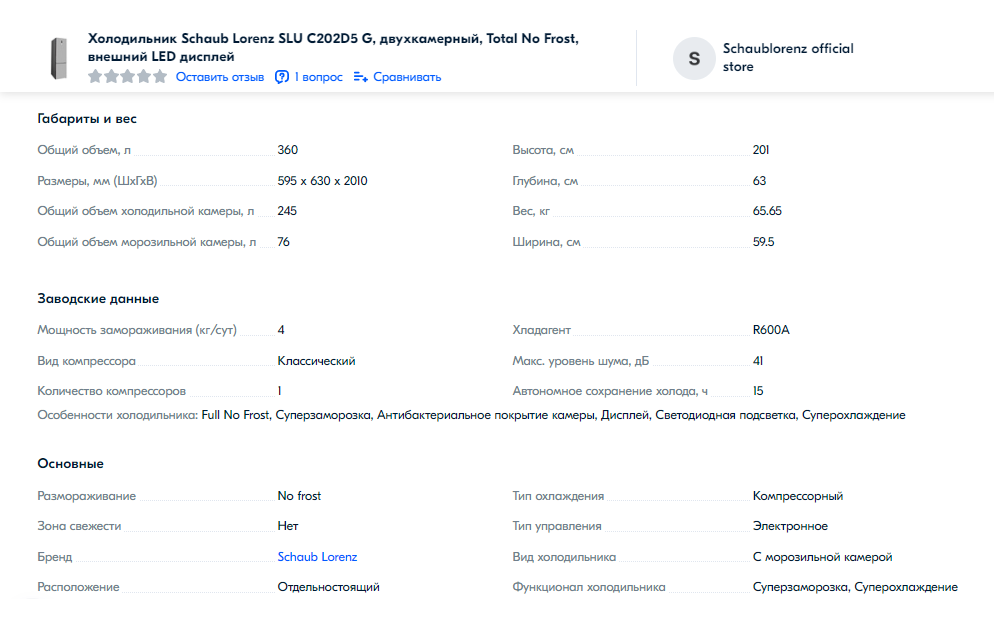
Task: Click the refrigerator product thumbnail image
Action: (58, 58)
